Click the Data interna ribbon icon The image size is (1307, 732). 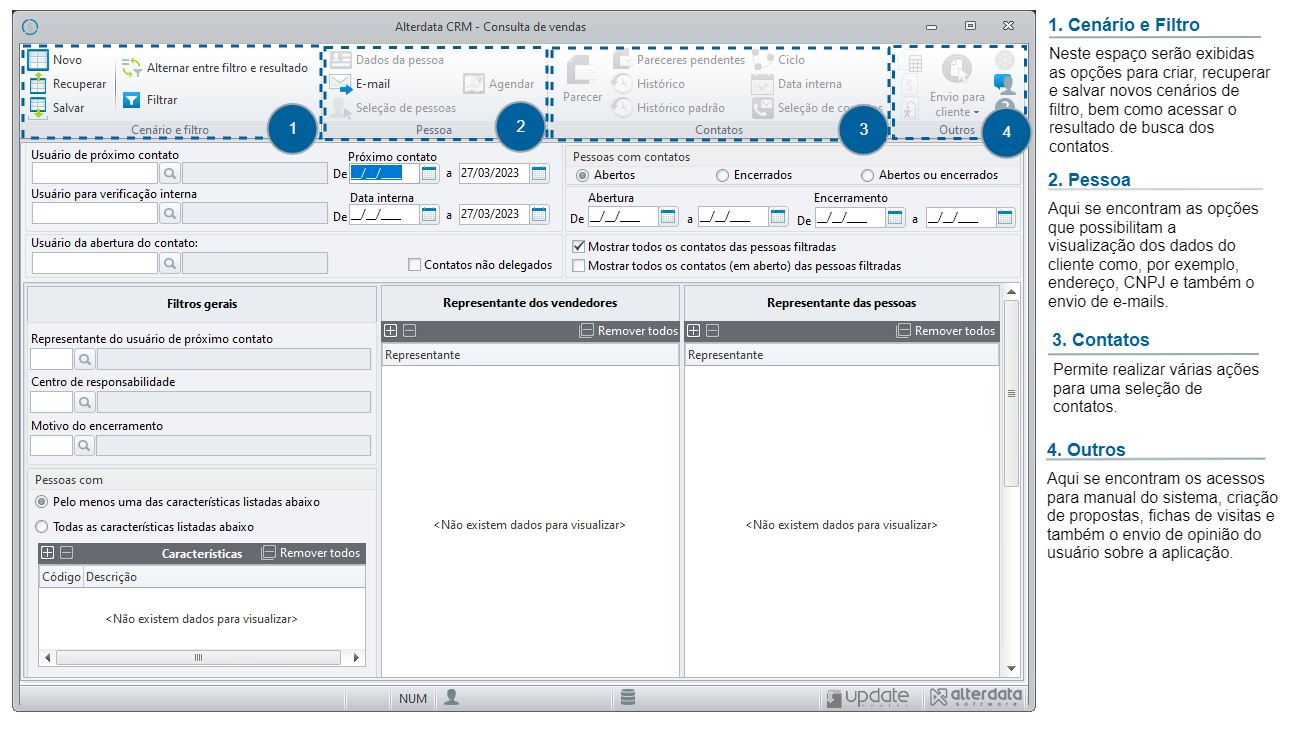[x=763, y=84]
